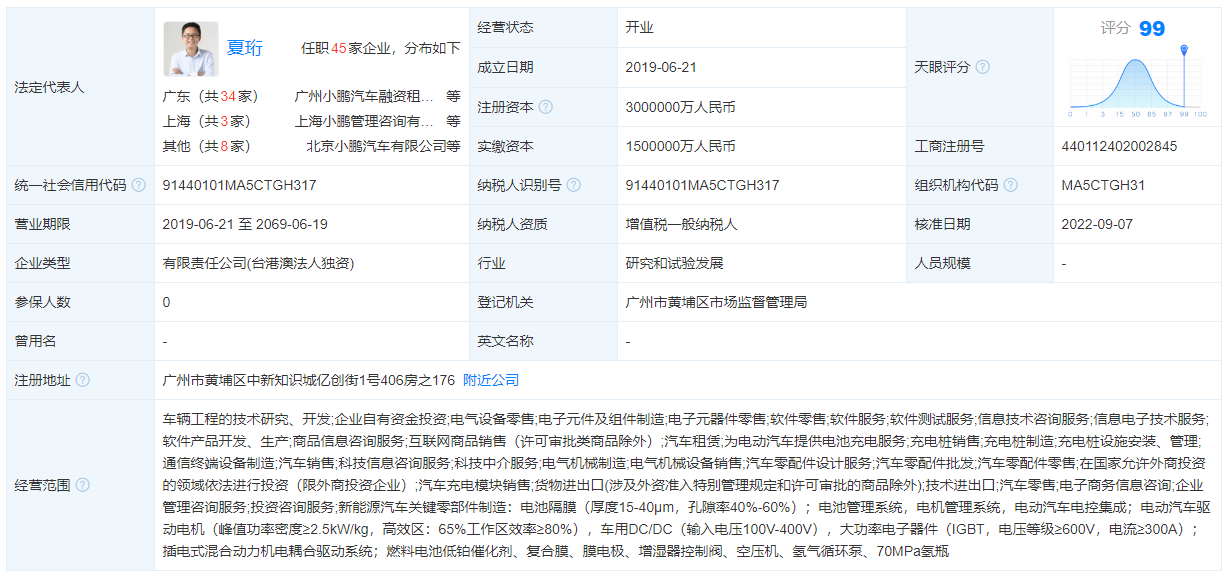1231x580 pixels.
Task: Click 广东（共34家）entry
Action: tap(211, 97)
